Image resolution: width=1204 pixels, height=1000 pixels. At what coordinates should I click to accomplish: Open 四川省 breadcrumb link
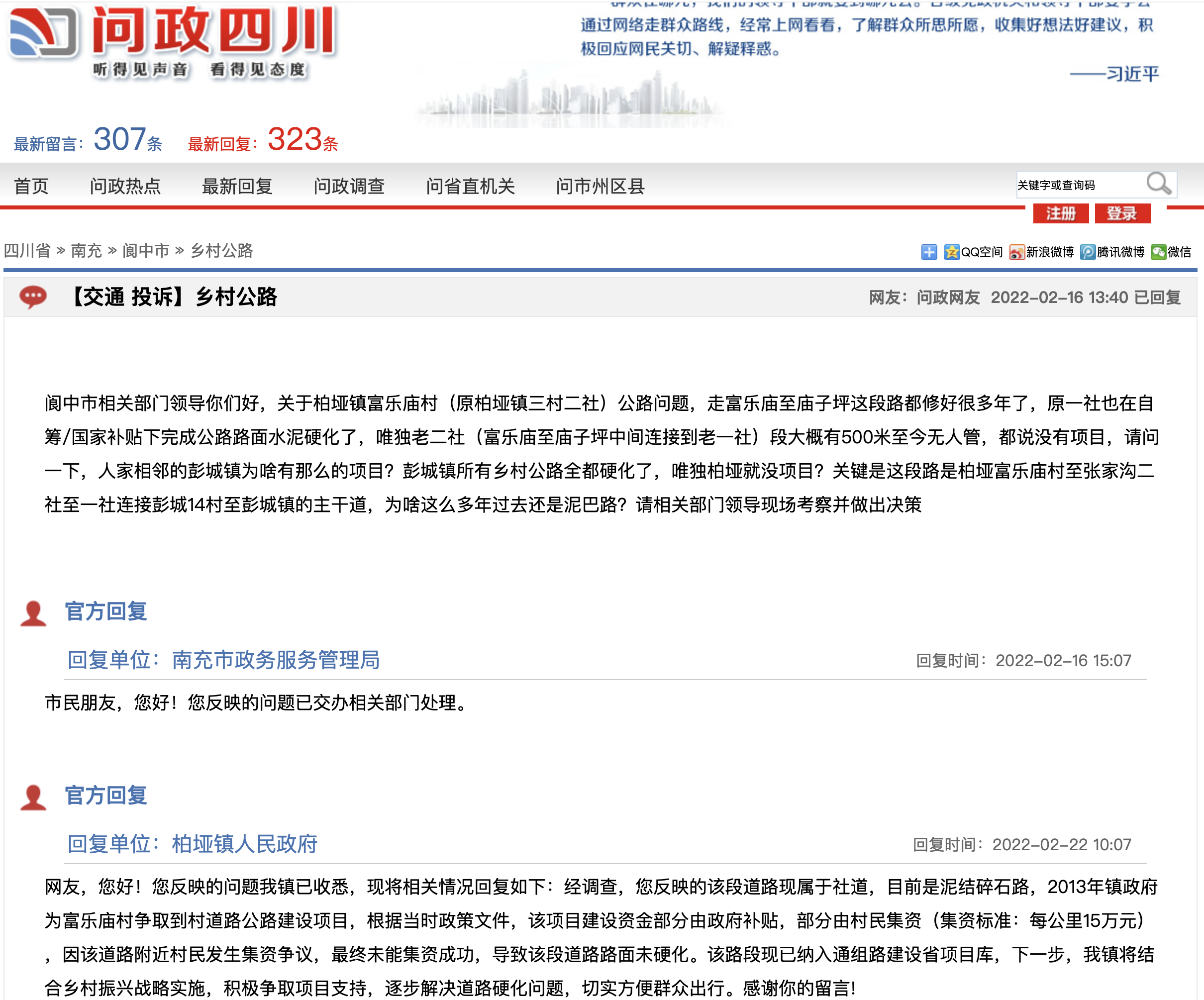point(27,251)
